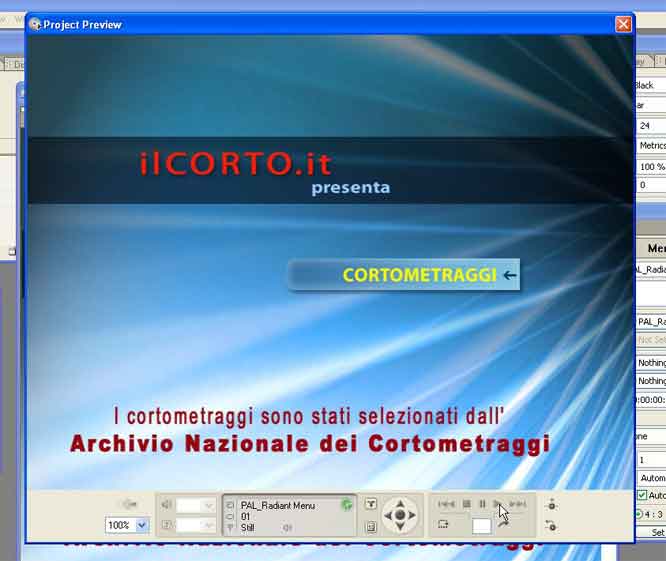Click the play button in preview controls
666x561 pixels.
[498, 505]
